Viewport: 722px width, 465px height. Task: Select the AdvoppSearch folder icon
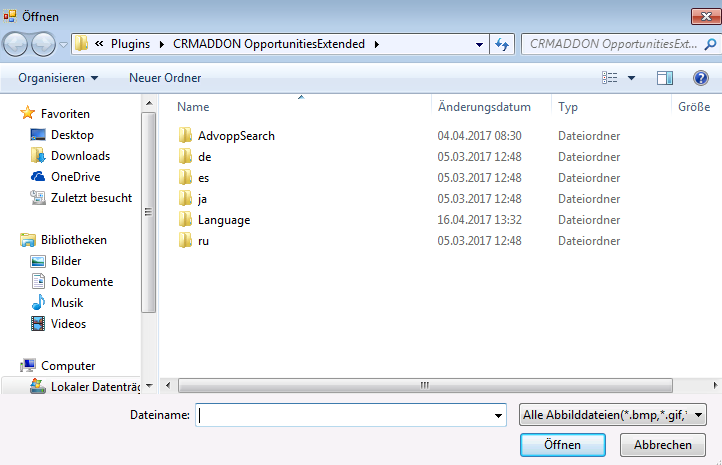tap(185, 135)
